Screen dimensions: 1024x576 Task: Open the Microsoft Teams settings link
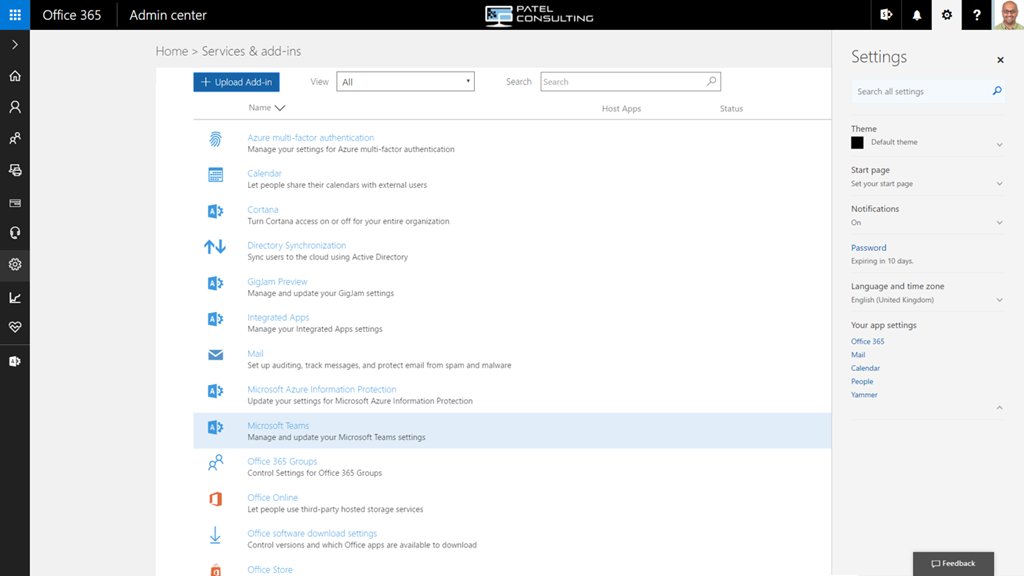tap(278, 426)
